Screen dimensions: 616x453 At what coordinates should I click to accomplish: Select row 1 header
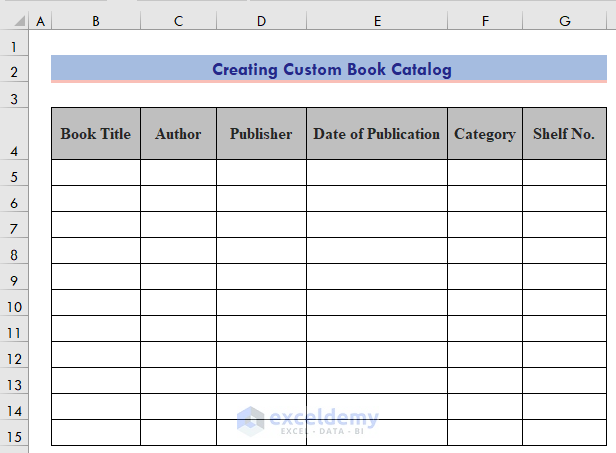14,43
